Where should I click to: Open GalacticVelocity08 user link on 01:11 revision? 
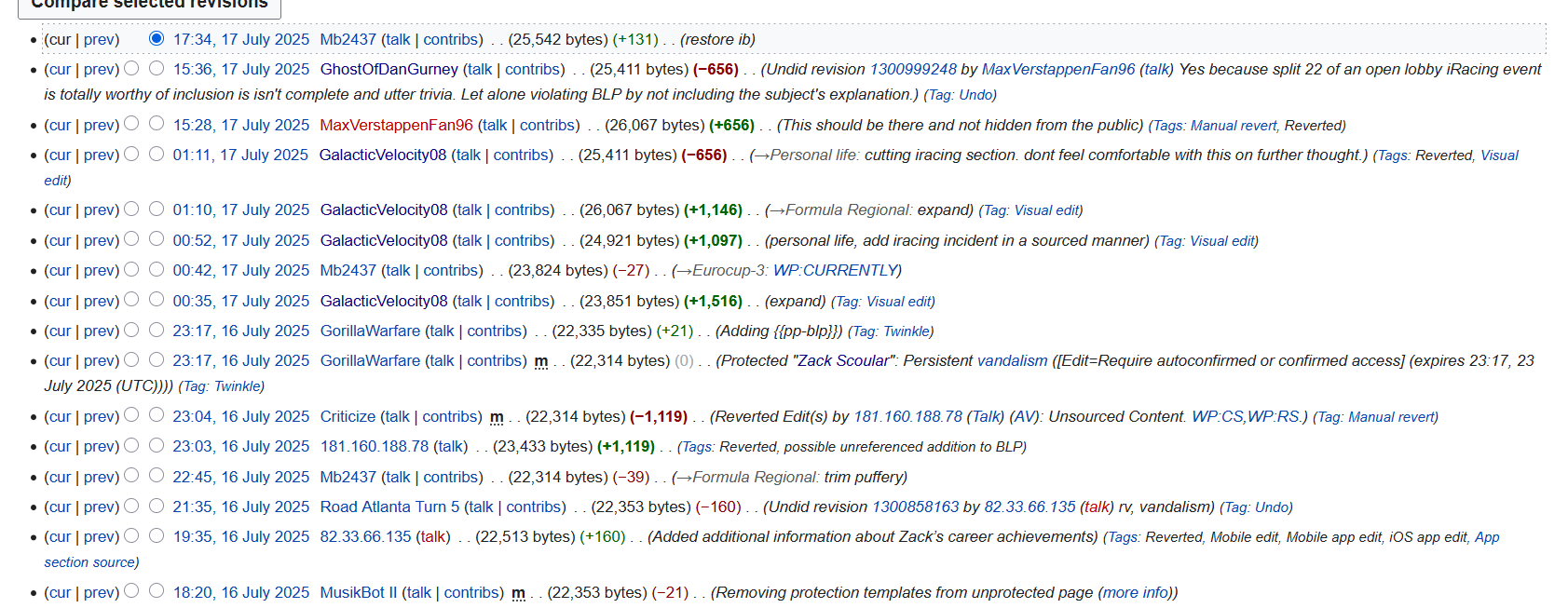tap(383, 155)
